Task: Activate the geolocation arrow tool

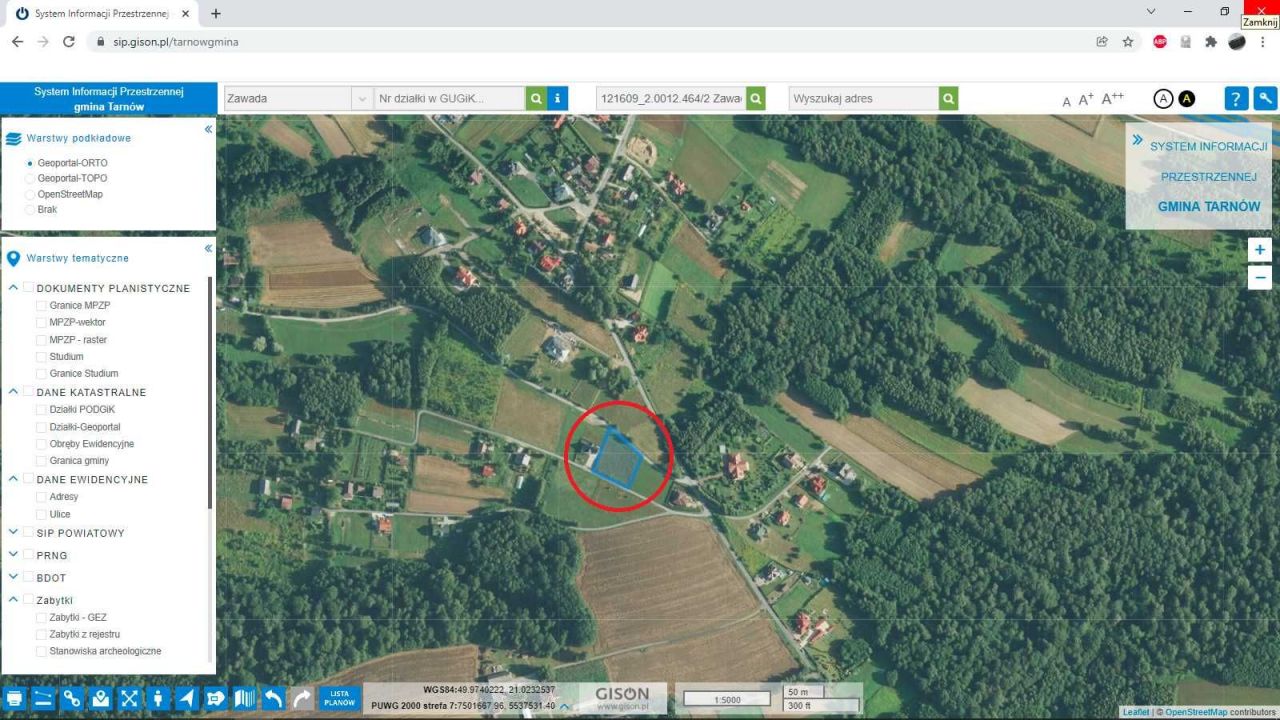Action: tap(187, 698)
